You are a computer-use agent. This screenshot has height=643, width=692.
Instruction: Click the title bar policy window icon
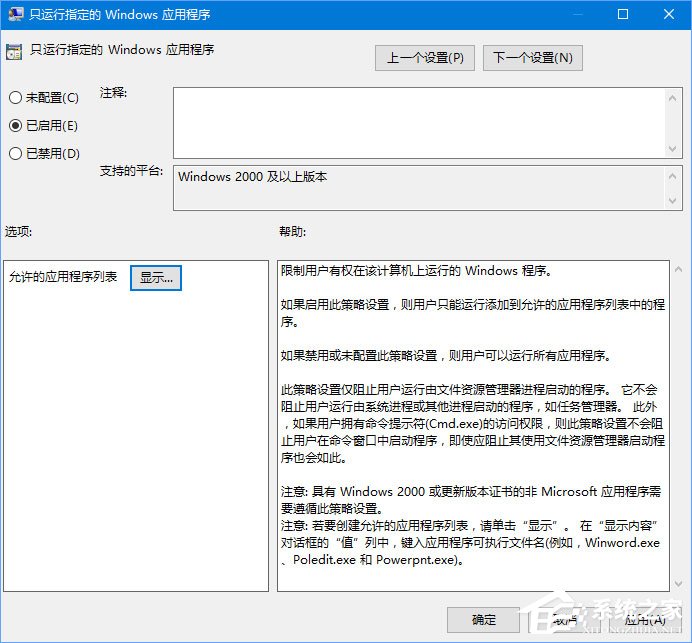tap(15, 14)
